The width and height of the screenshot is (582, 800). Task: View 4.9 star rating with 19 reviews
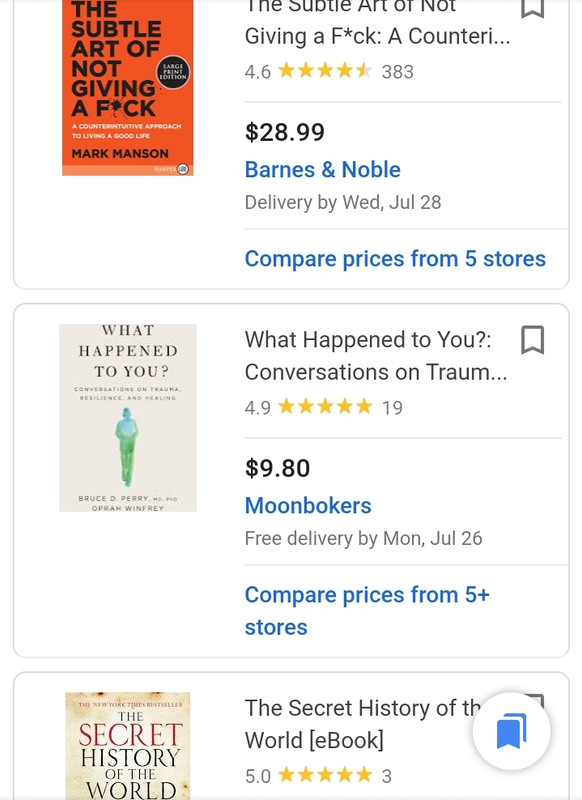324,407
